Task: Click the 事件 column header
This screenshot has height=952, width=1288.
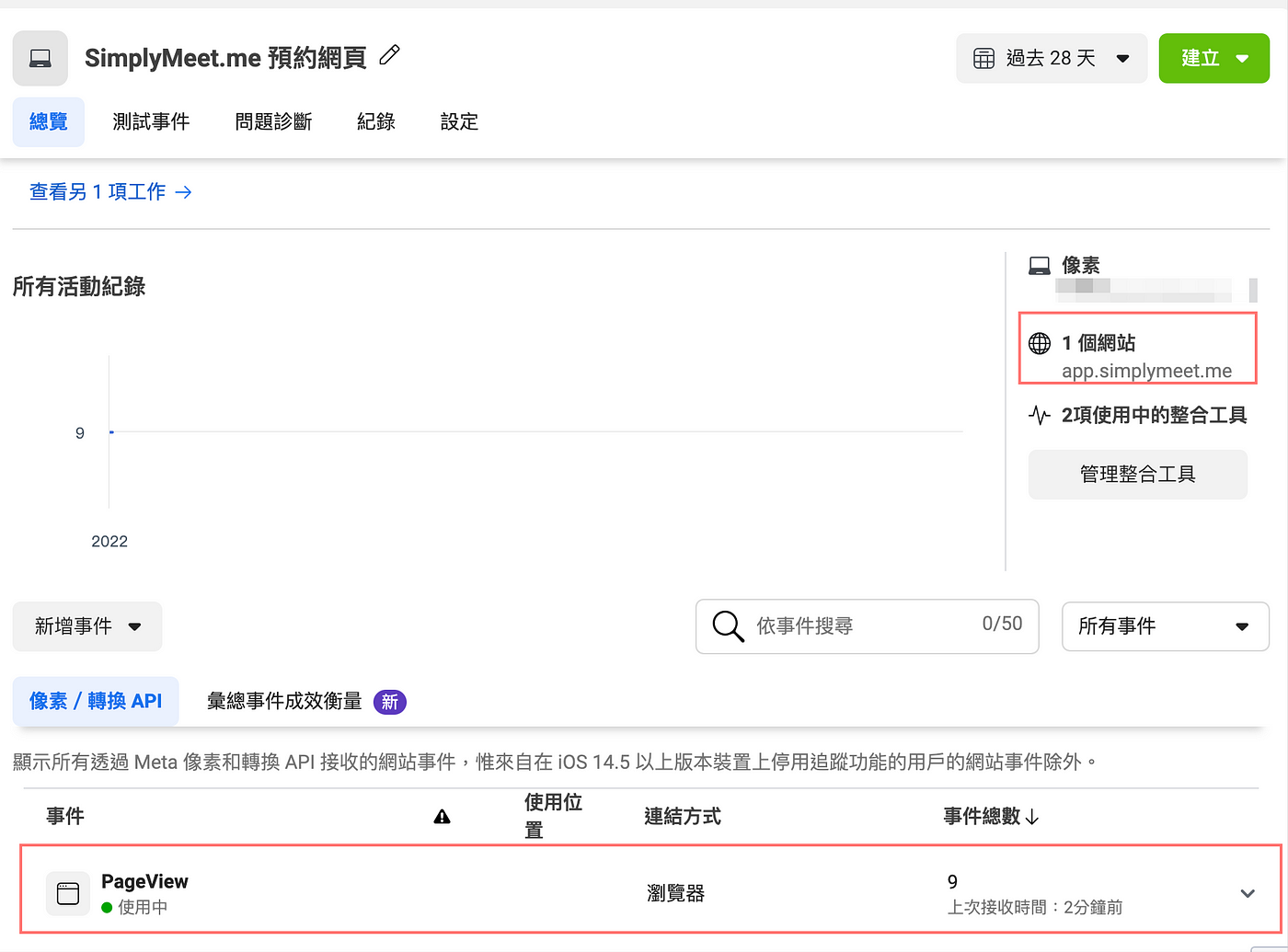Action: point(65,817)
